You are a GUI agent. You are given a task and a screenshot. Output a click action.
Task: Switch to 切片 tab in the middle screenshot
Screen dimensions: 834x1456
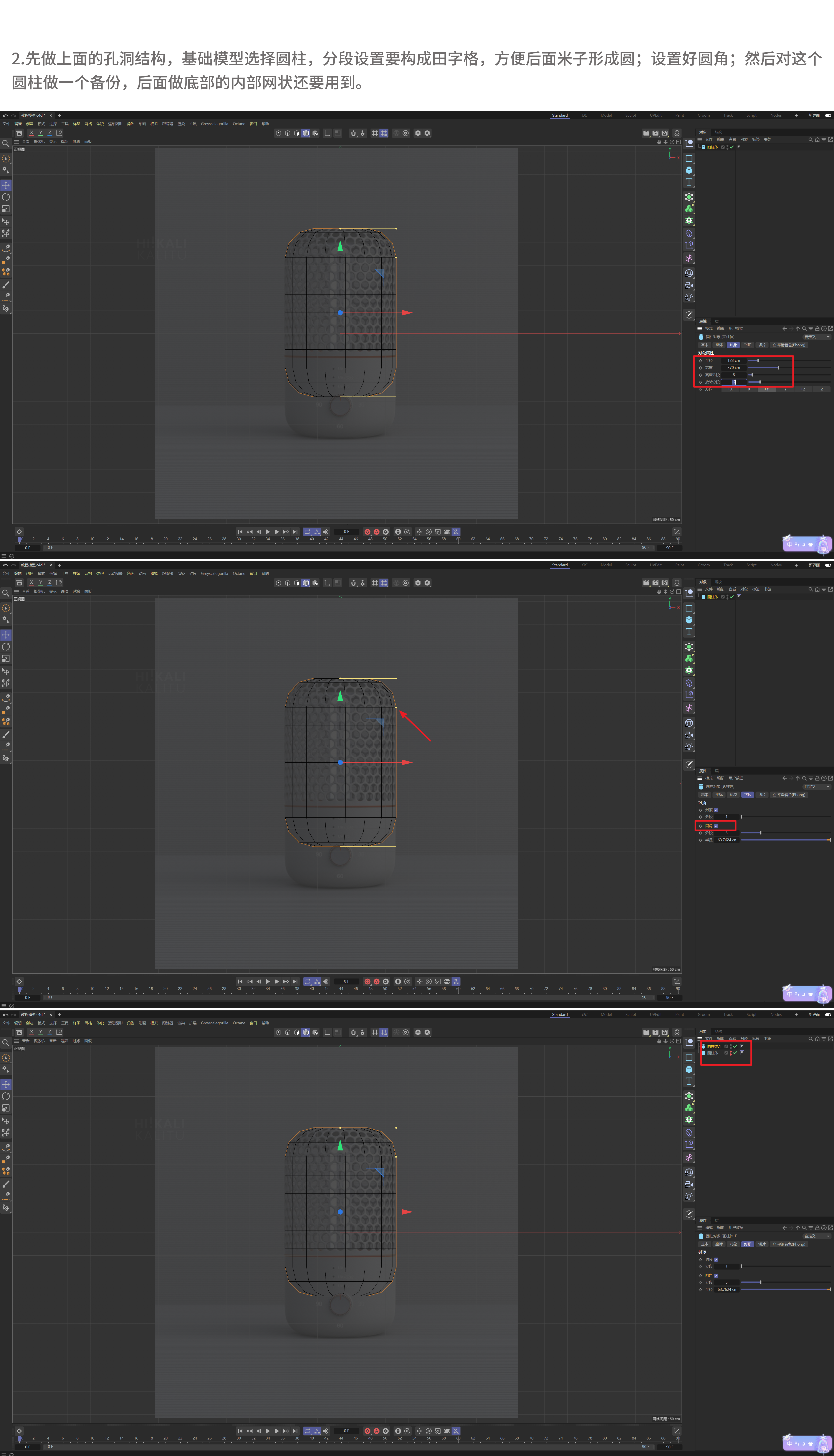click(762, 795)
